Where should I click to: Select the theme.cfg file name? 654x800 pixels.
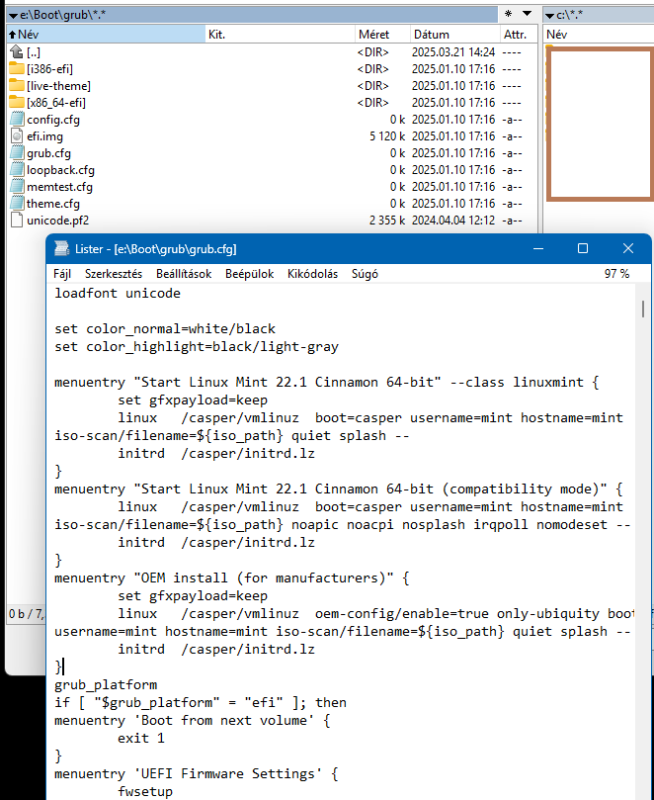click(53, 204)
